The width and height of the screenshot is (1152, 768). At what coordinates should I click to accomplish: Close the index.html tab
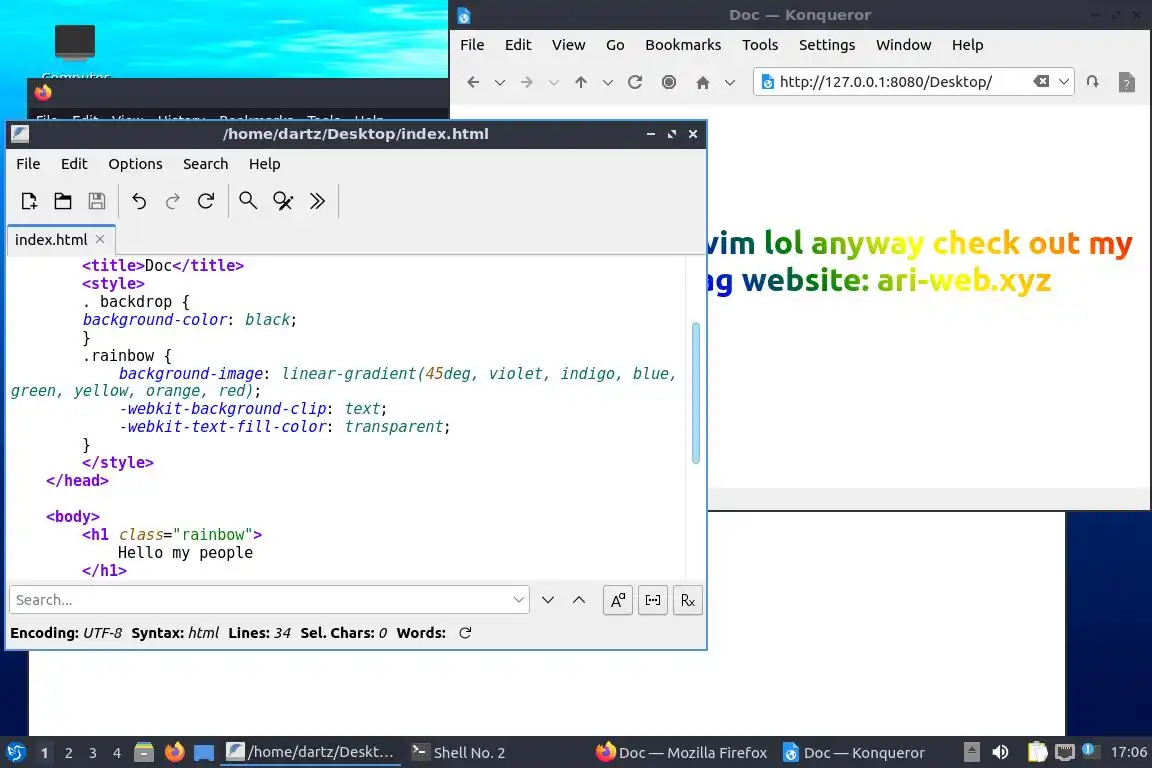pyautogui.click(x=100, y=240)
